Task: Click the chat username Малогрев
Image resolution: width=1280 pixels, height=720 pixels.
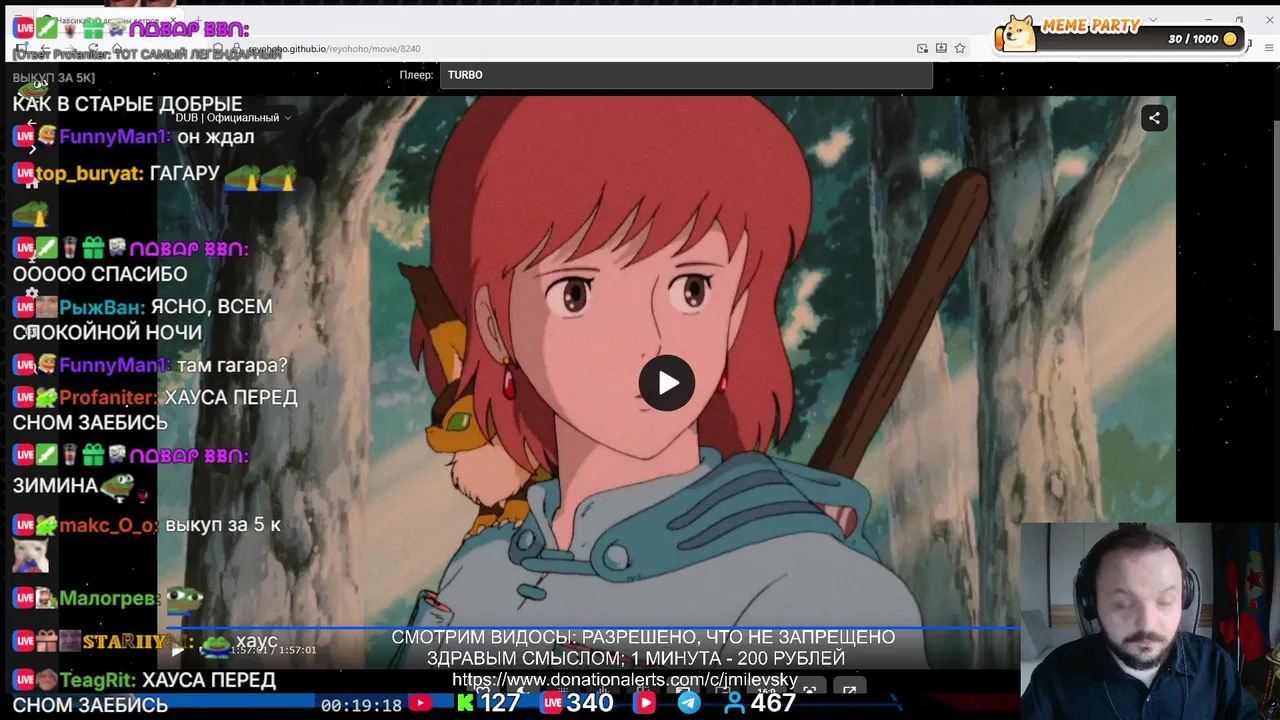Action: (x=110, y=598)
